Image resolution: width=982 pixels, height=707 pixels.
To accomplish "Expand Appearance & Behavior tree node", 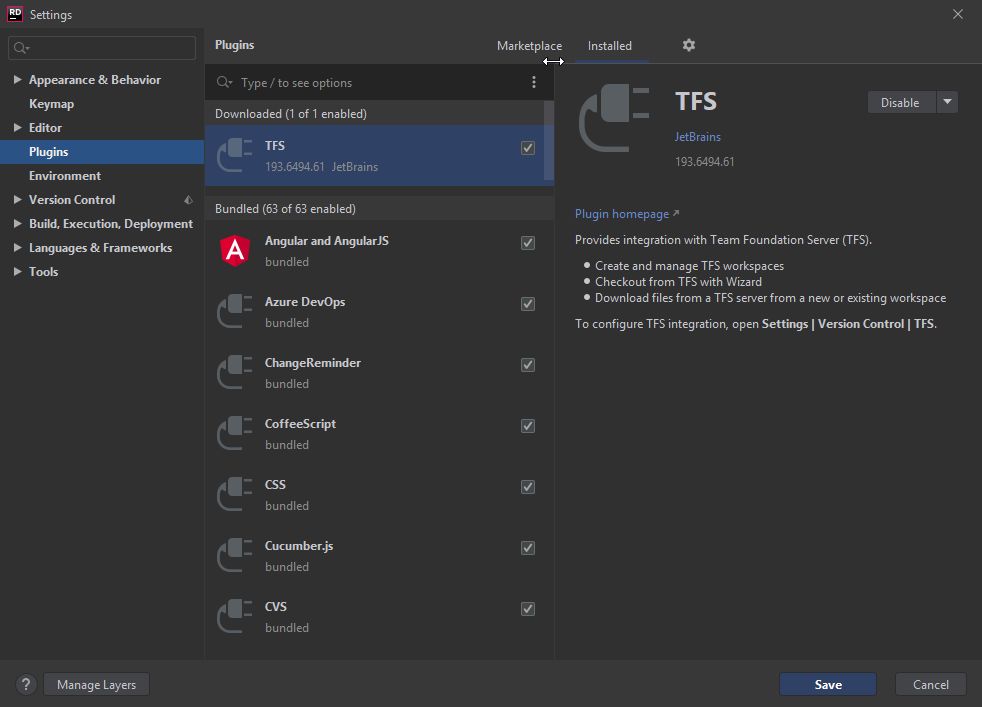I will (x=18, y=80).
